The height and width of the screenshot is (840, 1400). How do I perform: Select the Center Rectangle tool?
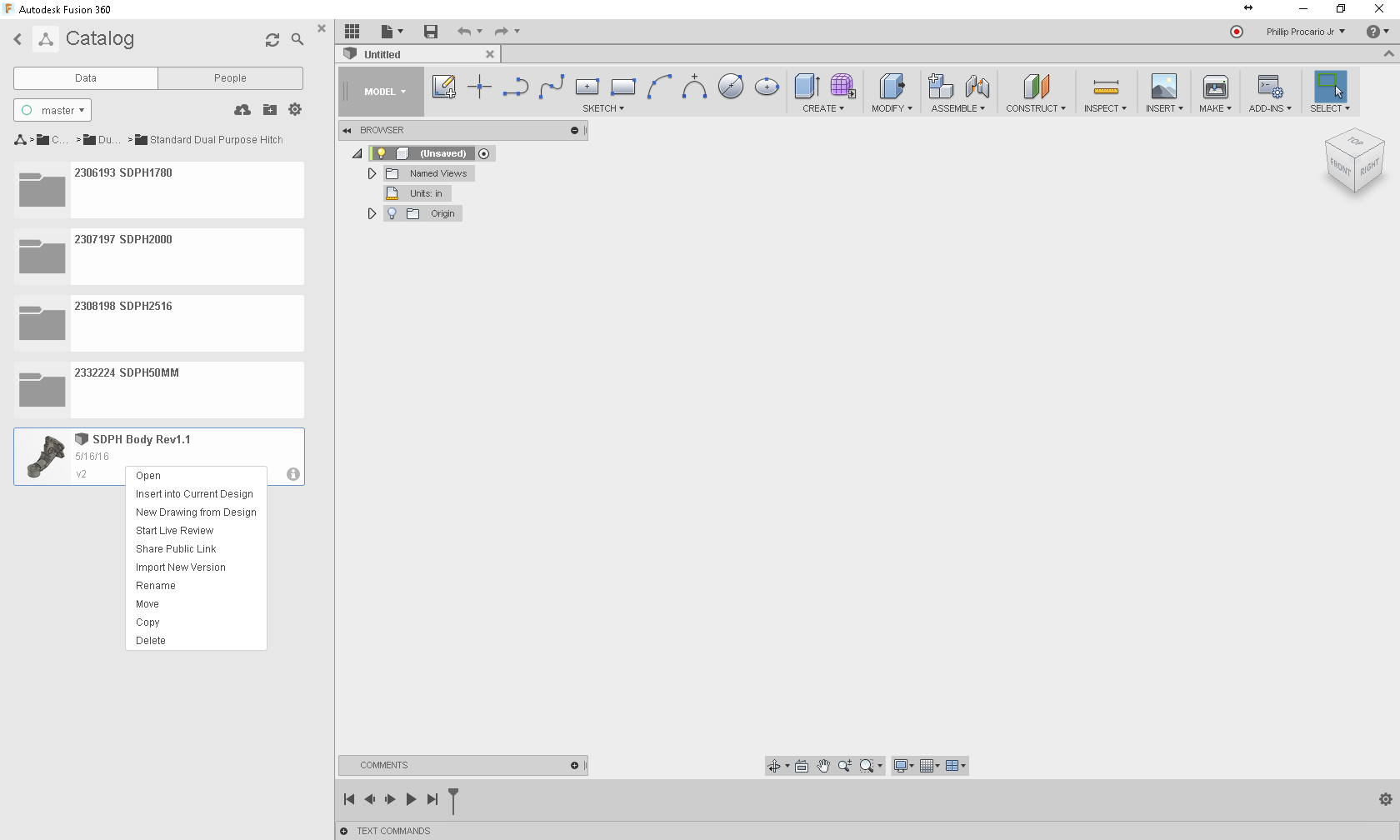point(587,86)
